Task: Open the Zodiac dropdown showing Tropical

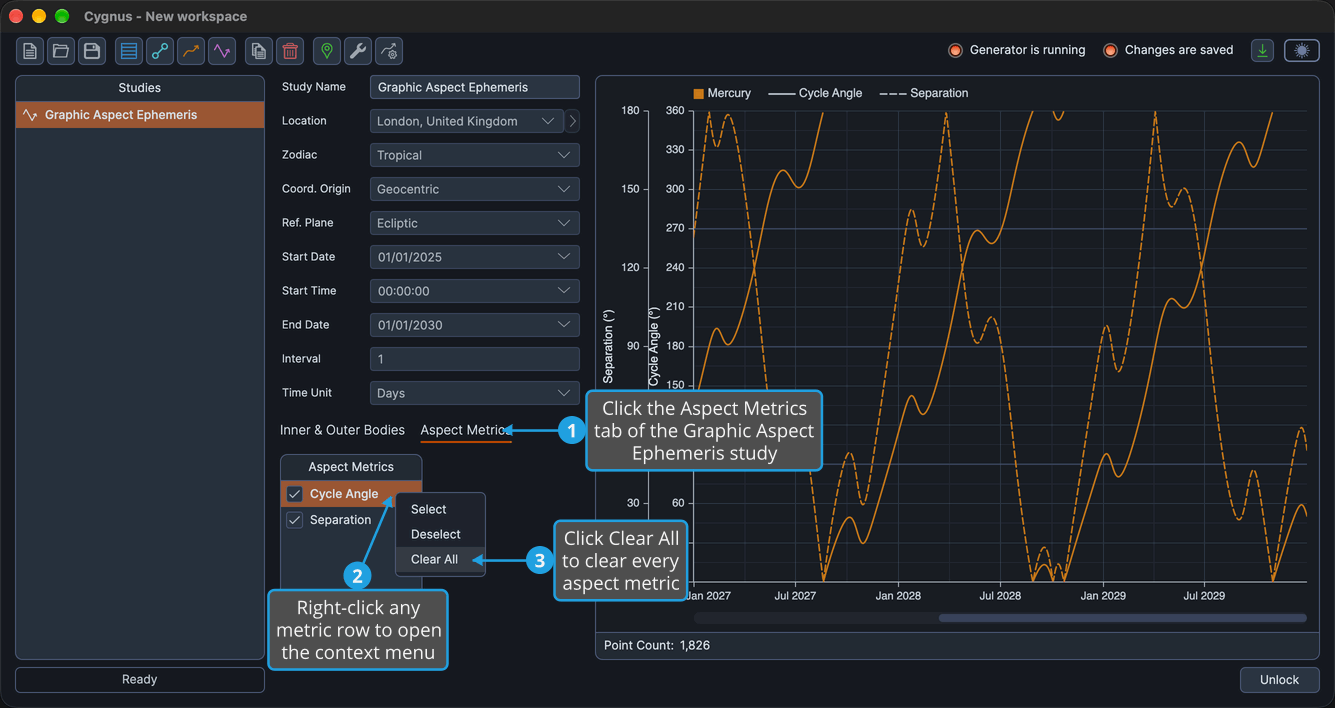Action: pyautogui.click(x=475, y=155)
